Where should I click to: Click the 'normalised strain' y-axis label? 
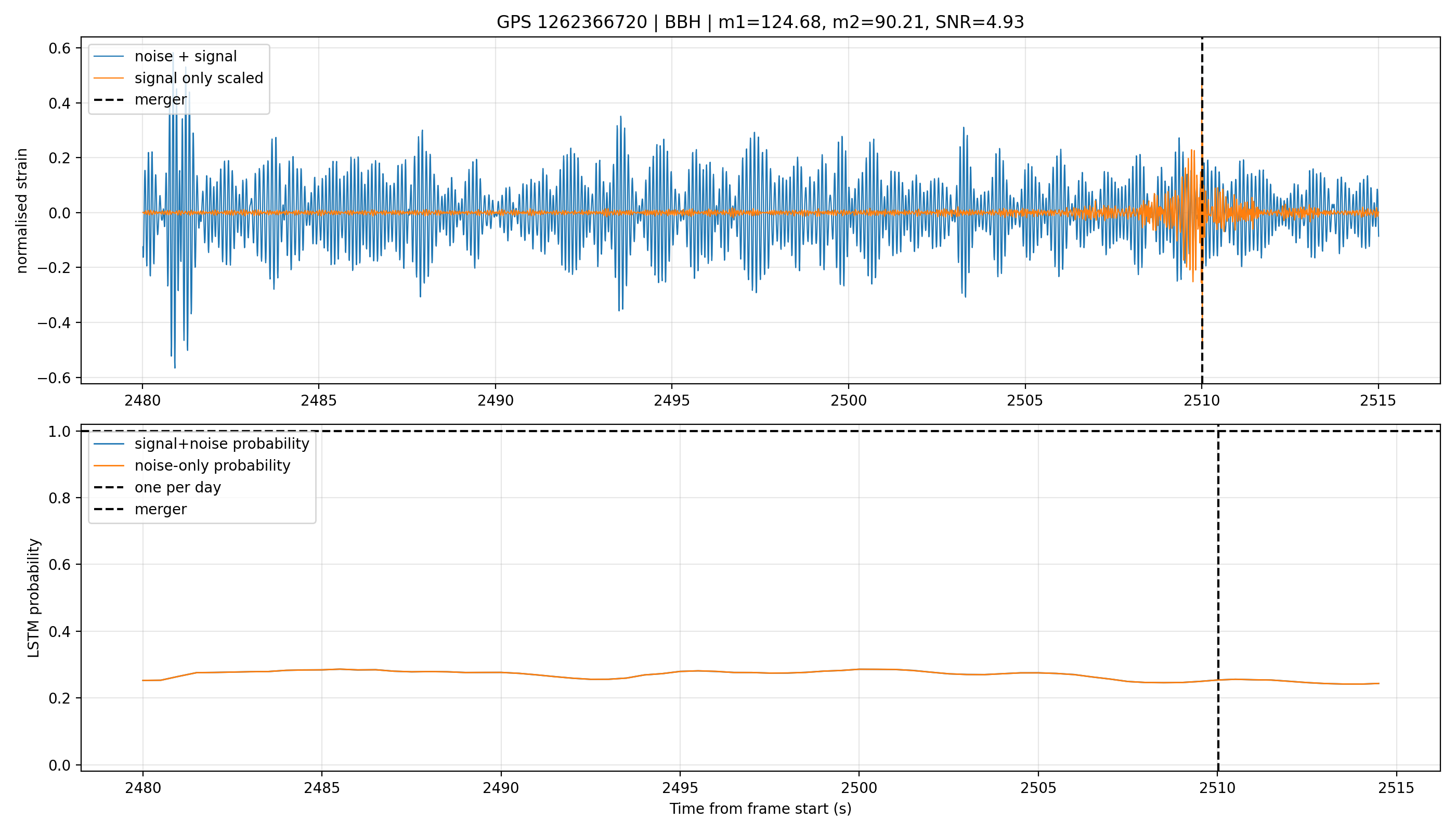coord(22,211)
